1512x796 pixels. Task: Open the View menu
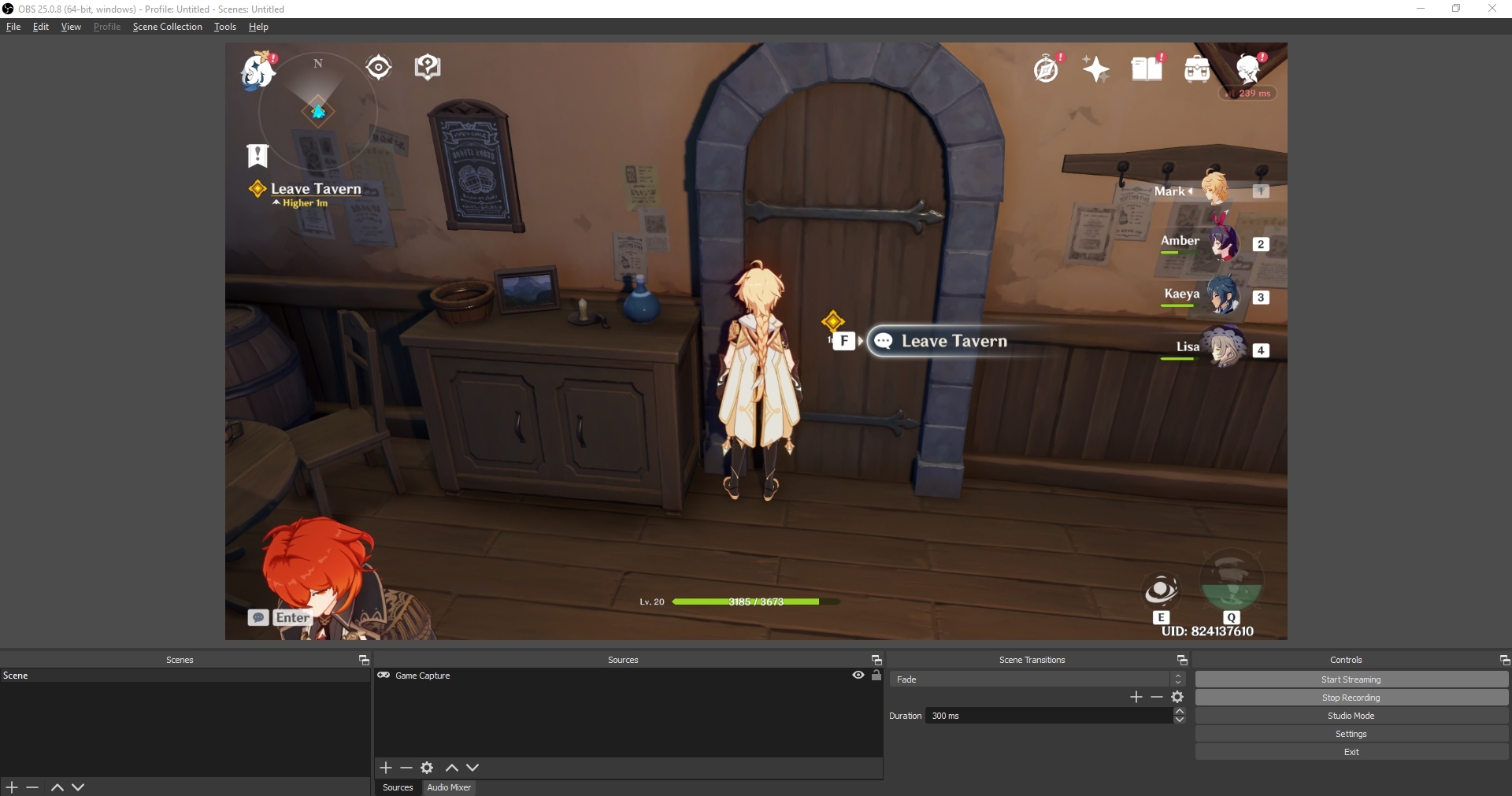(x=71, y=27)
